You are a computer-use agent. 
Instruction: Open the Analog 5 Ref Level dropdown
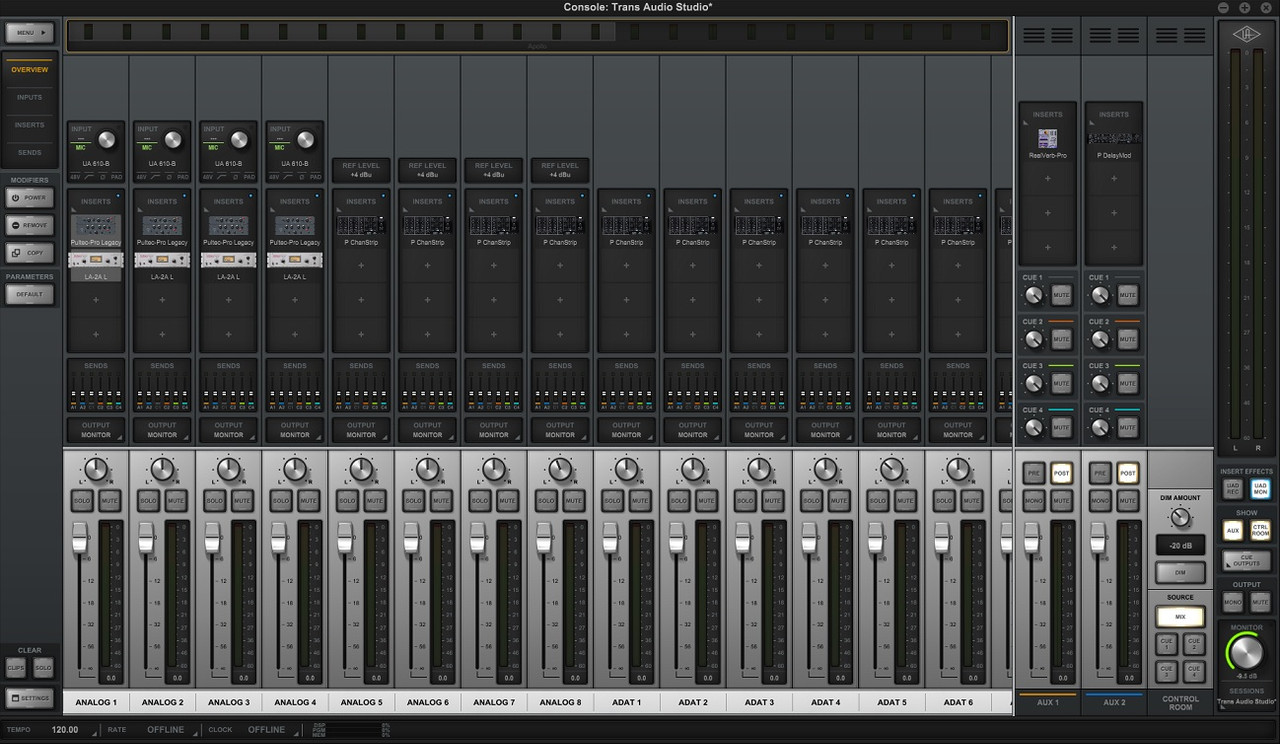(x=361, y=170)
